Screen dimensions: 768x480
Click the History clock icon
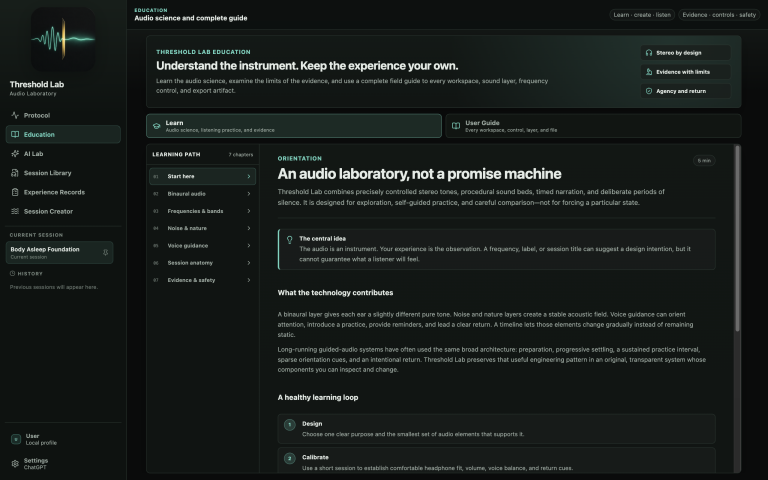pyautogui.click(x=12, y=273)
